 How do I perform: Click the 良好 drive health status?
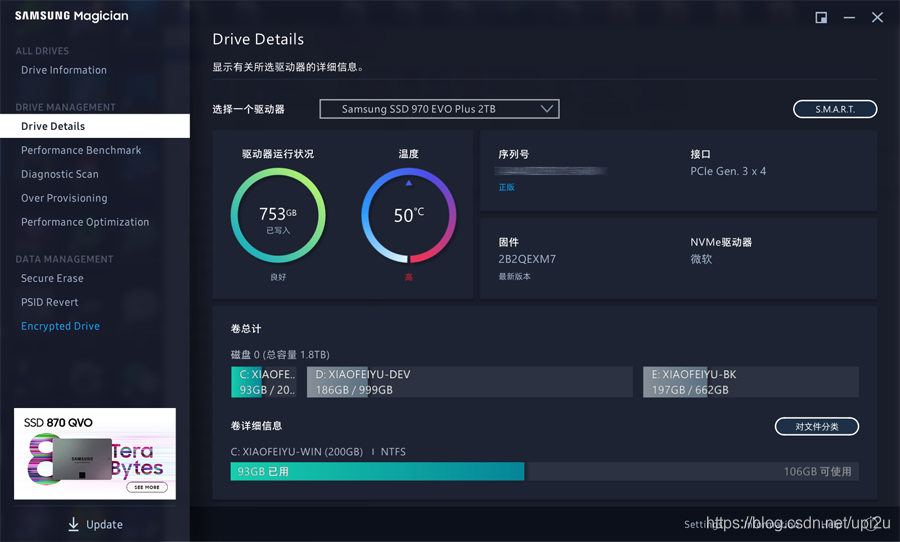(x=278, y=277)
